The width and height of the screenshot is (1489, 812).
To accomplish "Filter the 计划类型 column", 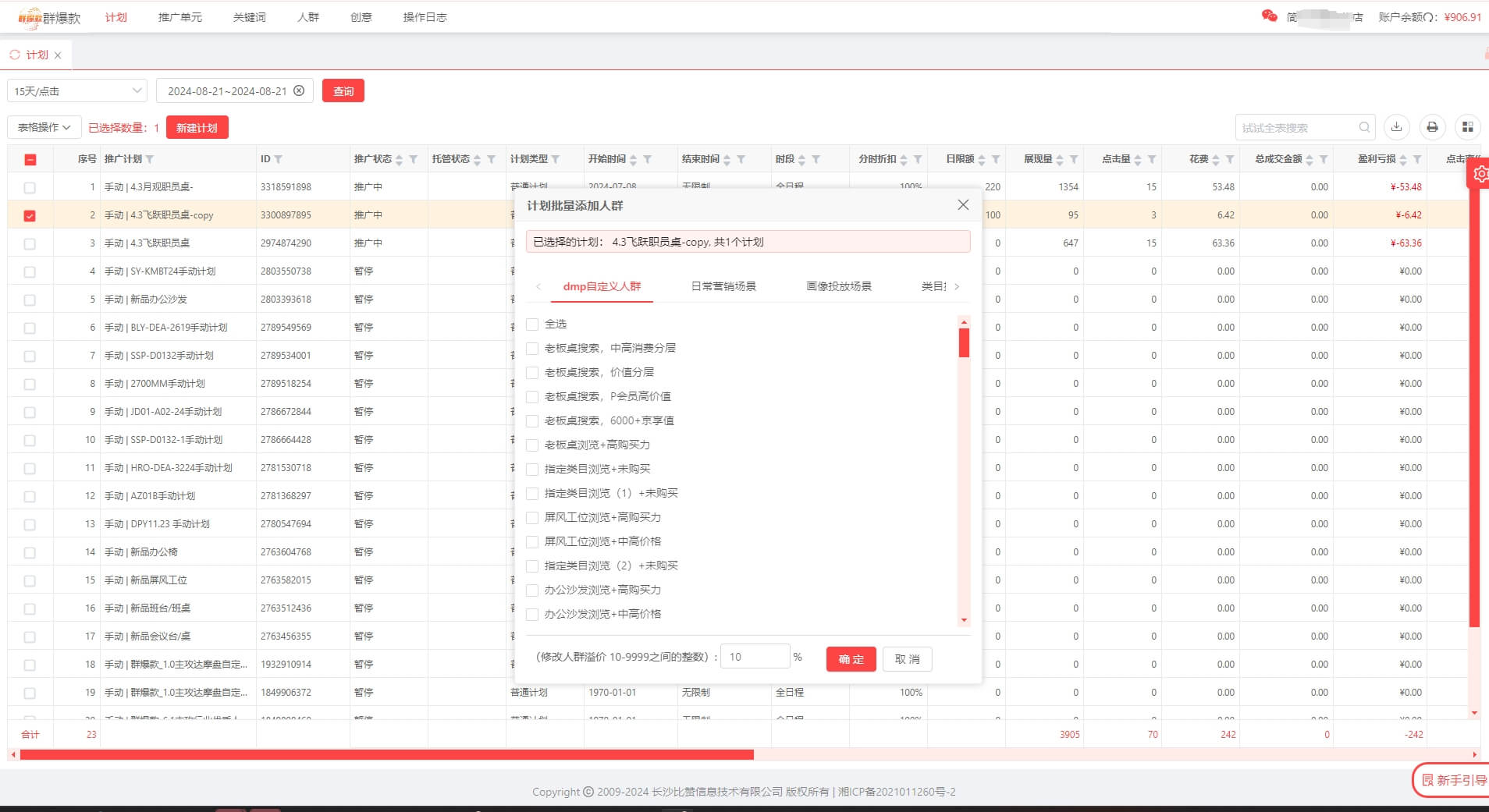I will point(556,159).
